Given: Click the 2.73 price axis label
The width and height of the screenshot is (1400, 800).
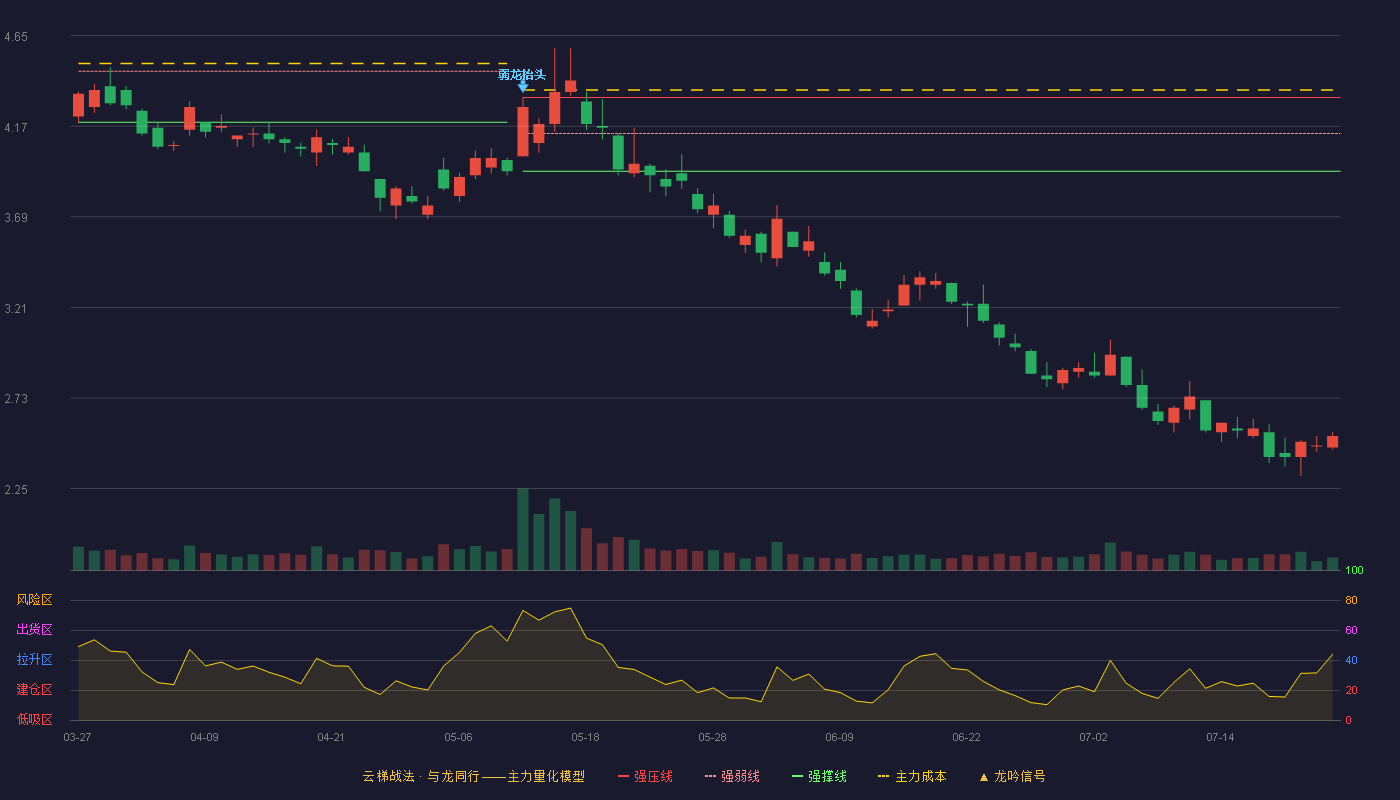Looking at the screenshot, I should 16,399.
